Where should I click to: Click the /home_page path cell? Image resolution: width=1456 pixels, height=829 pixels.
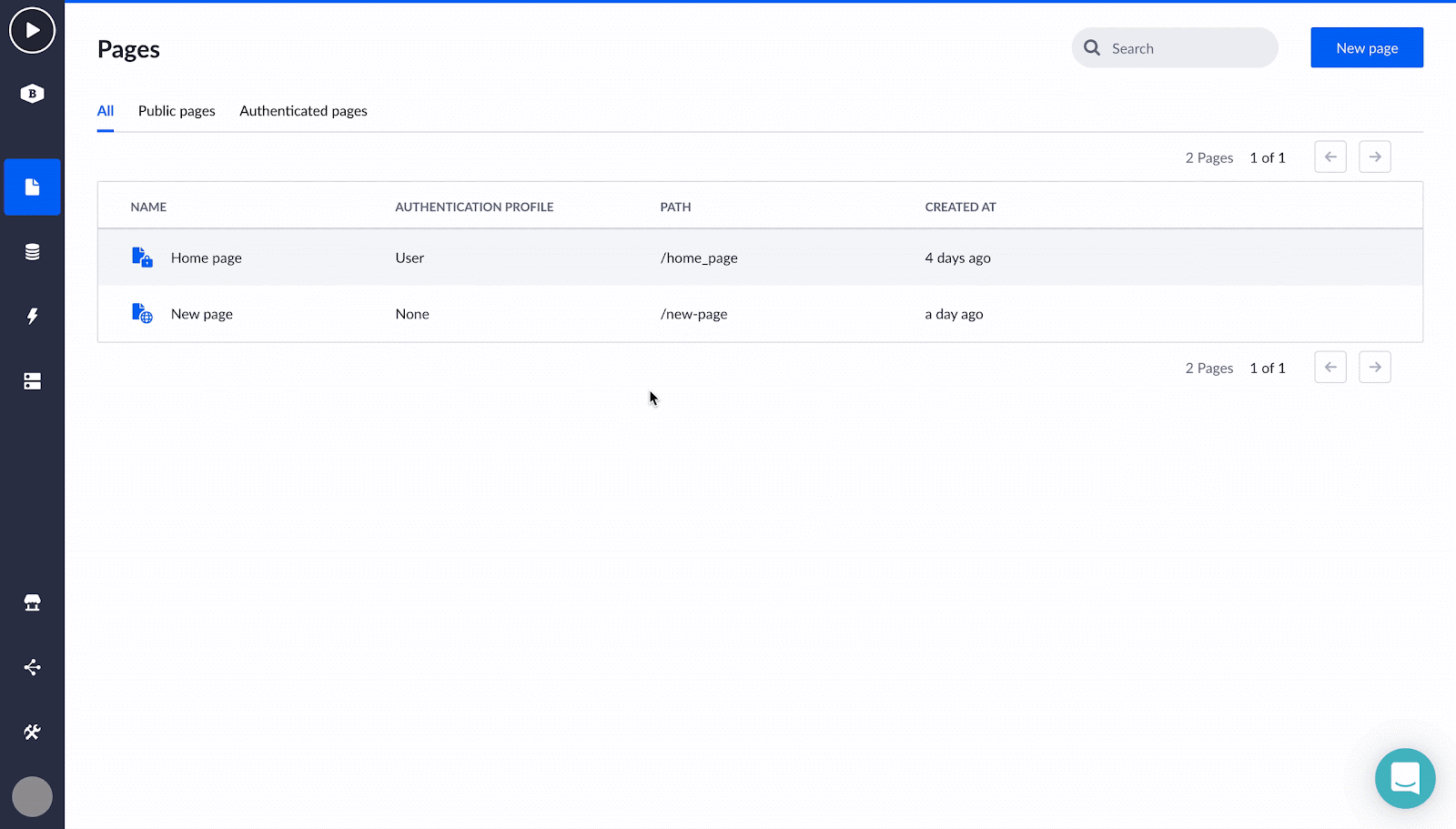[699, 258]
